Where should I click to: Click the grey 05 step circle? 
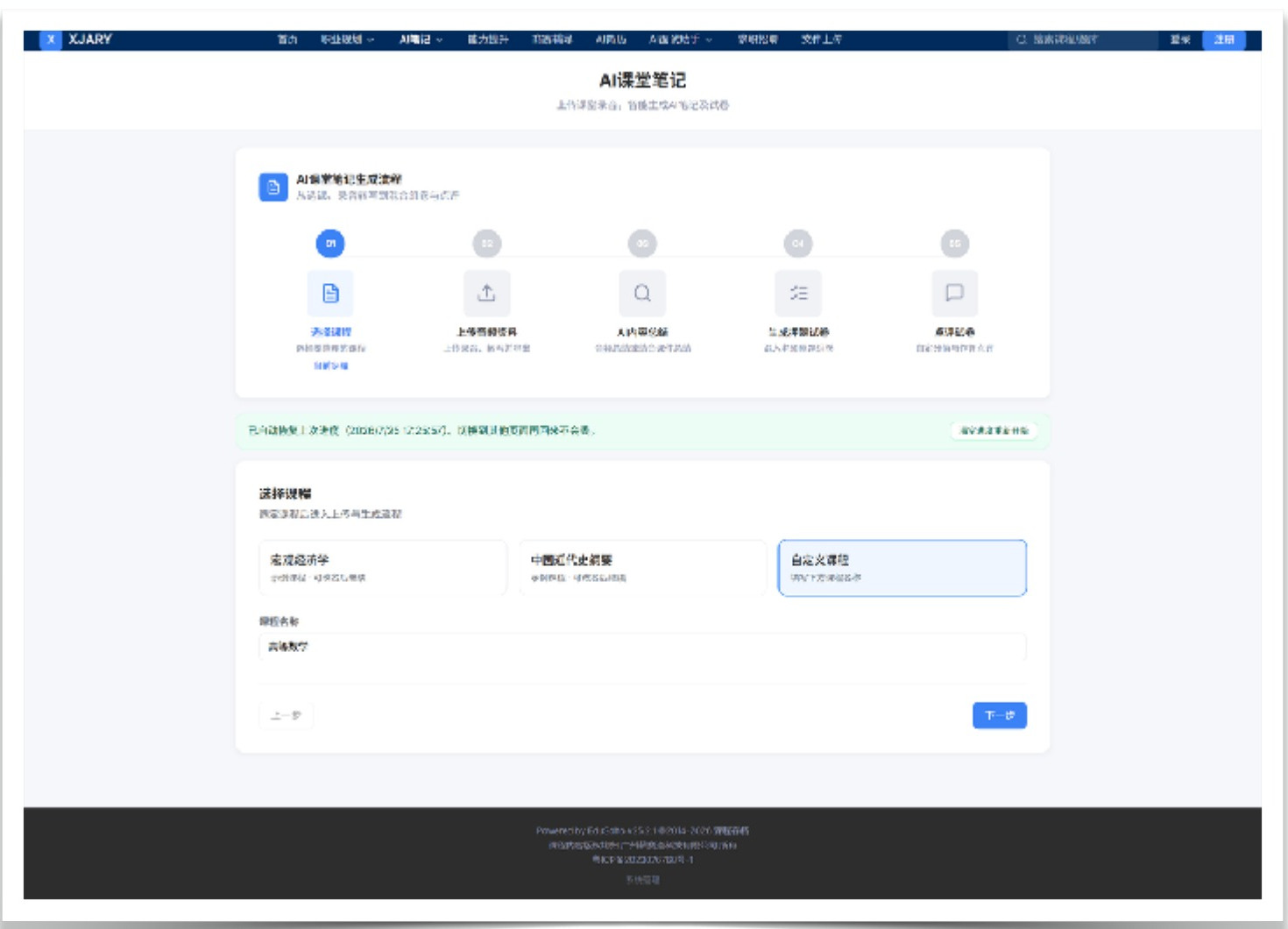point(954,244)
